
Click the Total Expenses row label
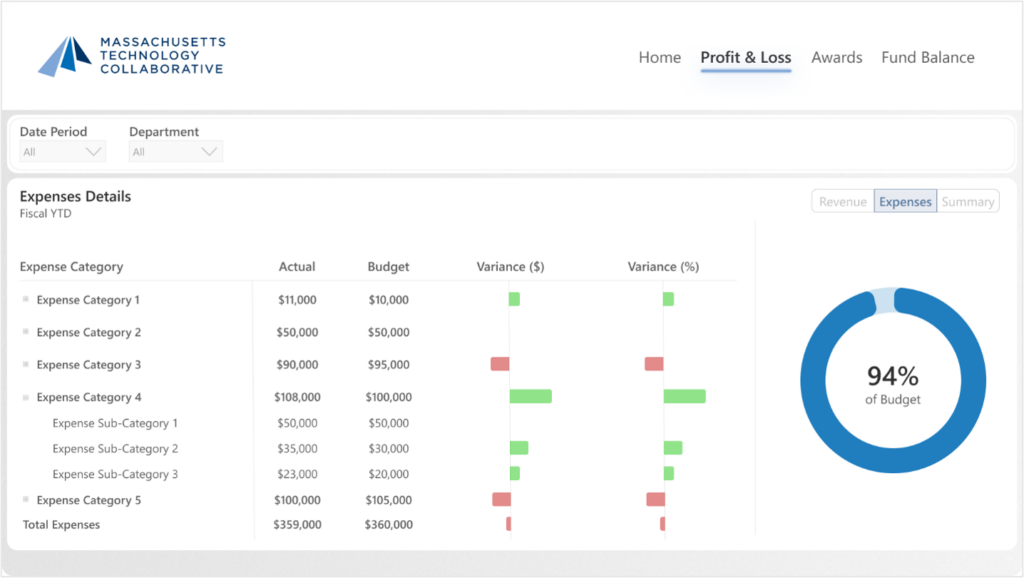(x=61, y=524)
